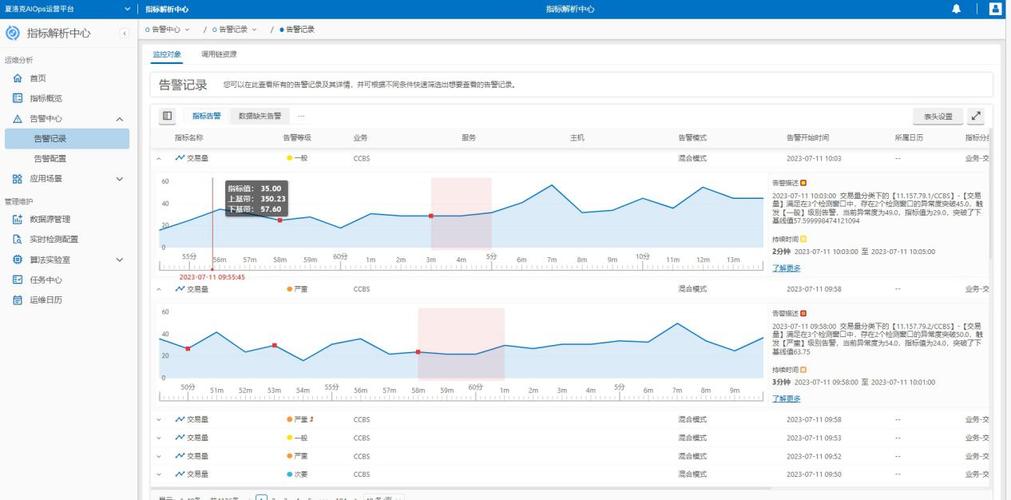Switch to the 调用链资源 tab
Viewport: 1011px width, 500px height.
(x=219, y=54)
